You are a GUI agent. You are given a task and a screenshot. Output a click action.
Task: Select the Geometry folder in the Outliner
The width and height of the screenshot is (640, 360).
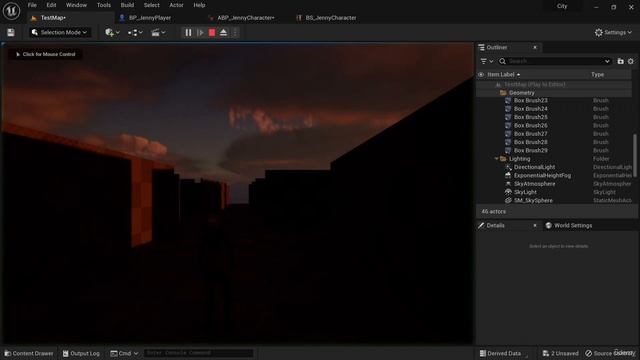[554, 93]
